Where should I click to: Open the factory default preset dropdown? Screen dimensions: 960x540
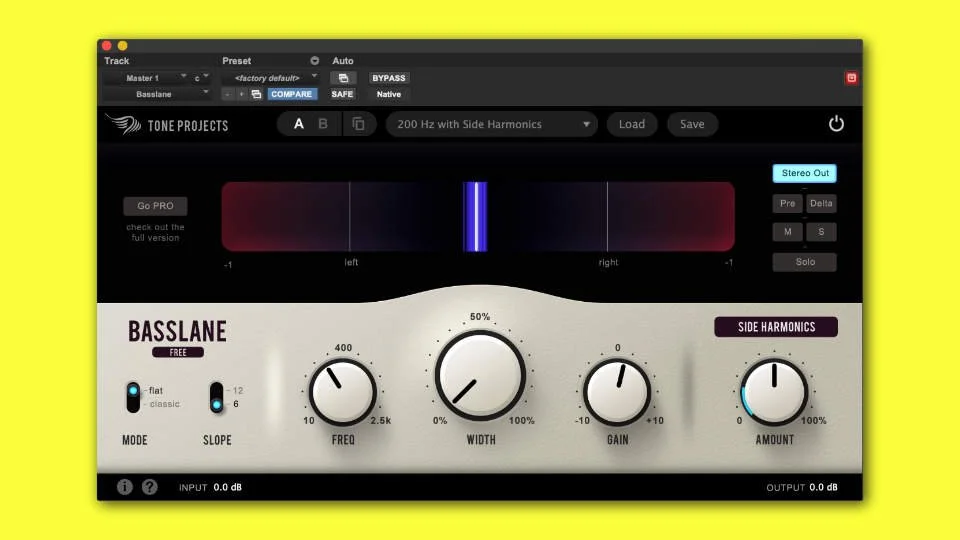coord(271,78)
